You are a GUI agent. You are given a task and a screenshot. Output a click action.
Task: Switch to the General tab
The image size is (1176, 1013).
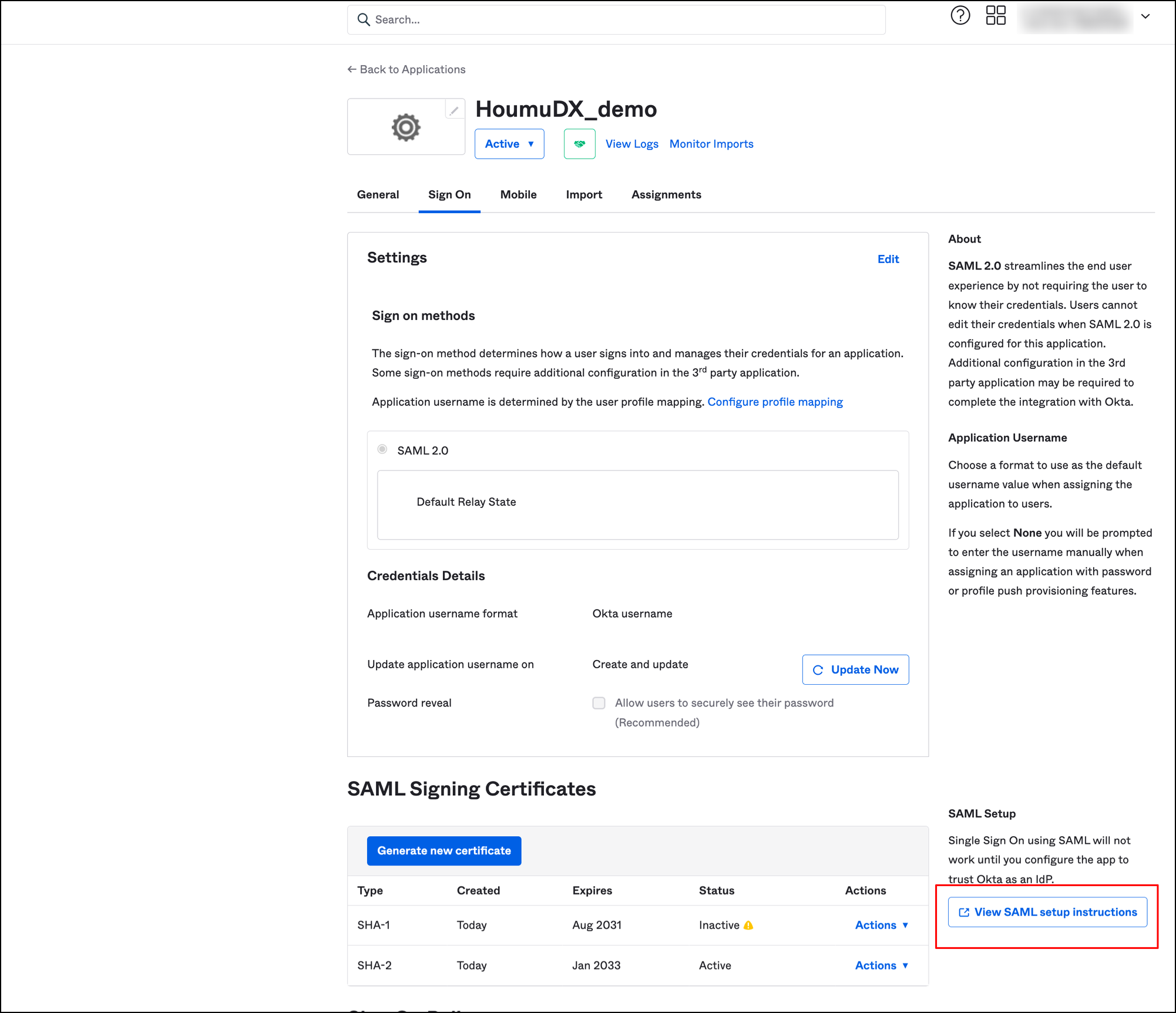(378, 194)
